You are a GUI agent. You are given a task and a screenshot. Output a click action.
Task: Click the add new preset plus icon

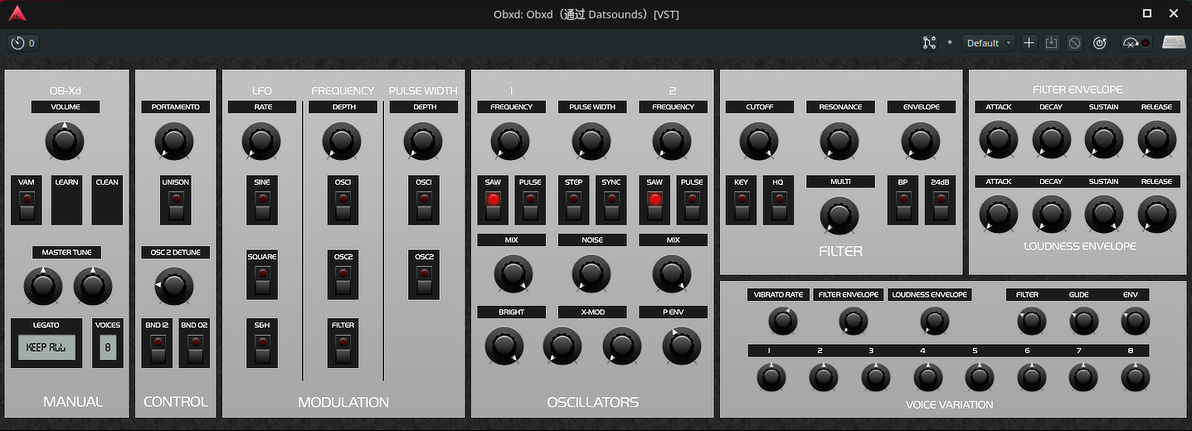pyautogui.click(x=1029, y=43)
